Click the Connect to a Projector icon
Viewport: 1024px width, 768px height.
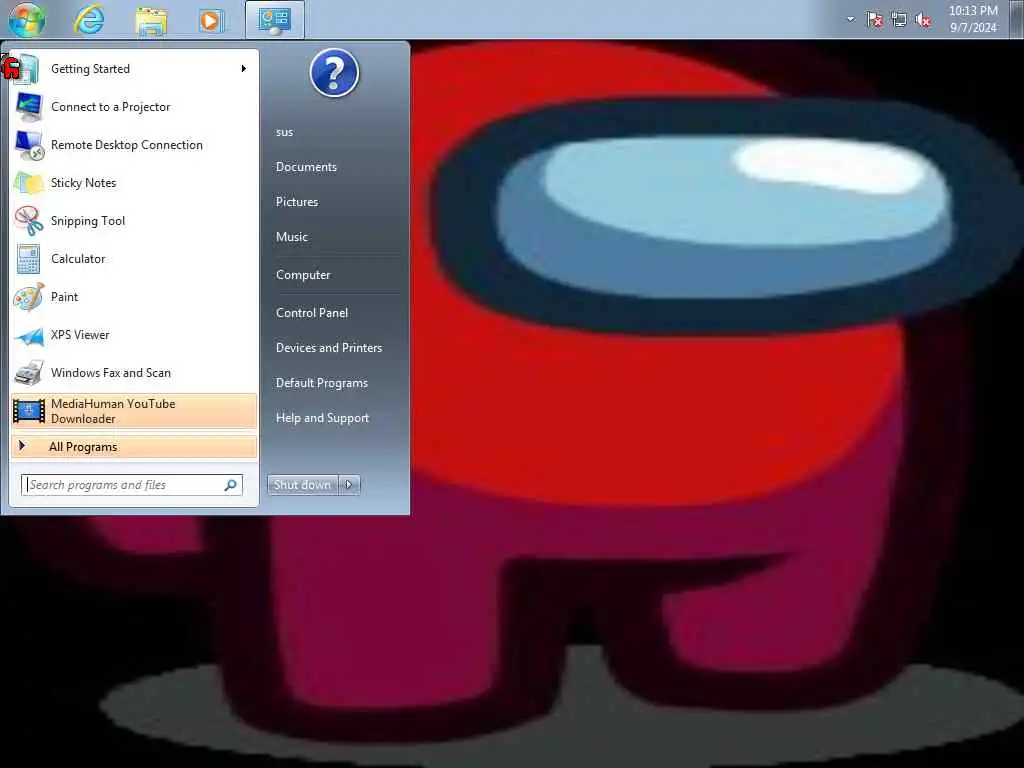pos(29,107)
